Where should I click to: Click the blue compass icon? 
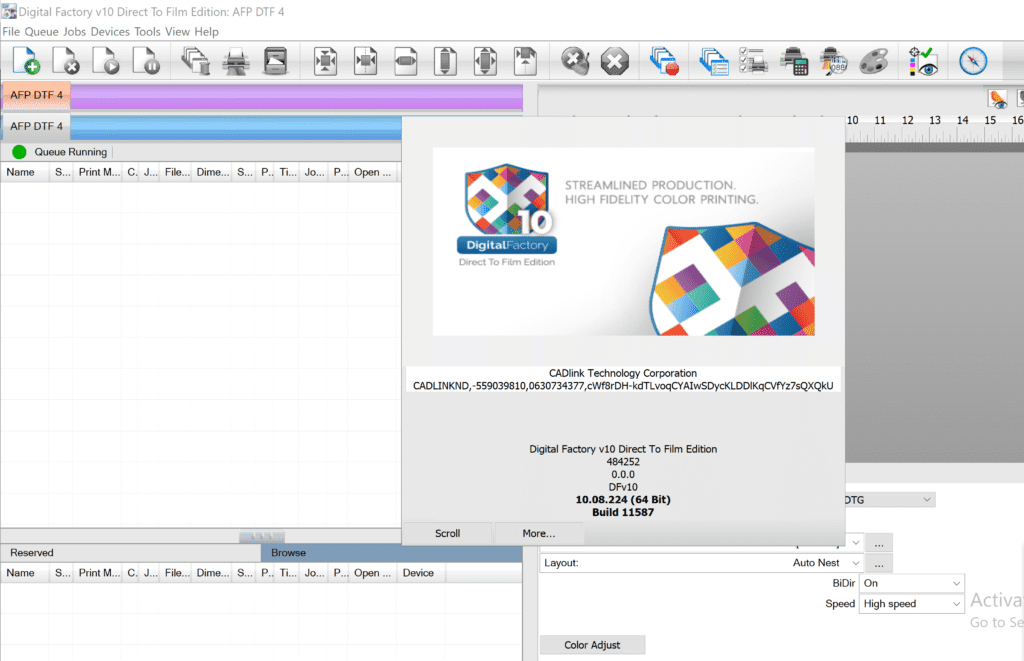[x=973, y=61]
